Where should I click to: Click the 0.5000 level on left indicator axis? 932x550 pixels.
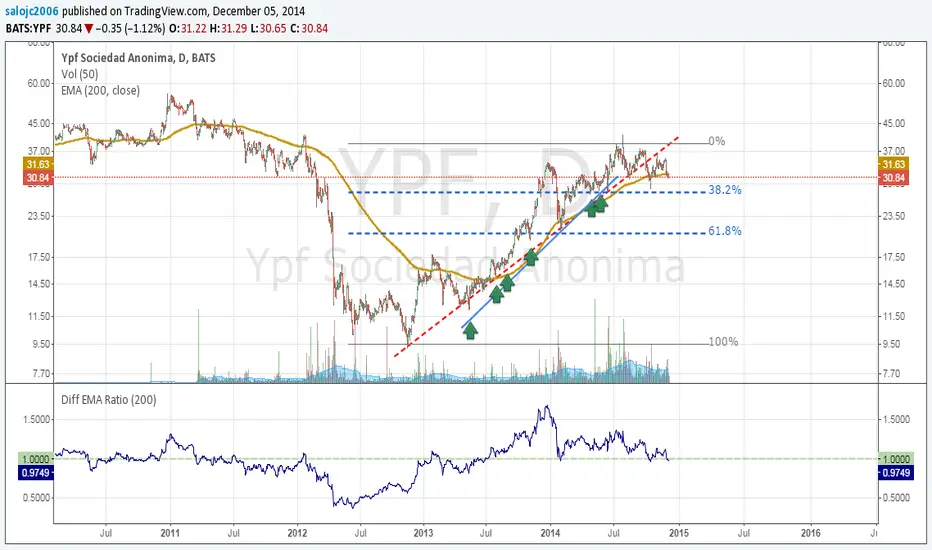pyautogui.click(x=36, y=498)
